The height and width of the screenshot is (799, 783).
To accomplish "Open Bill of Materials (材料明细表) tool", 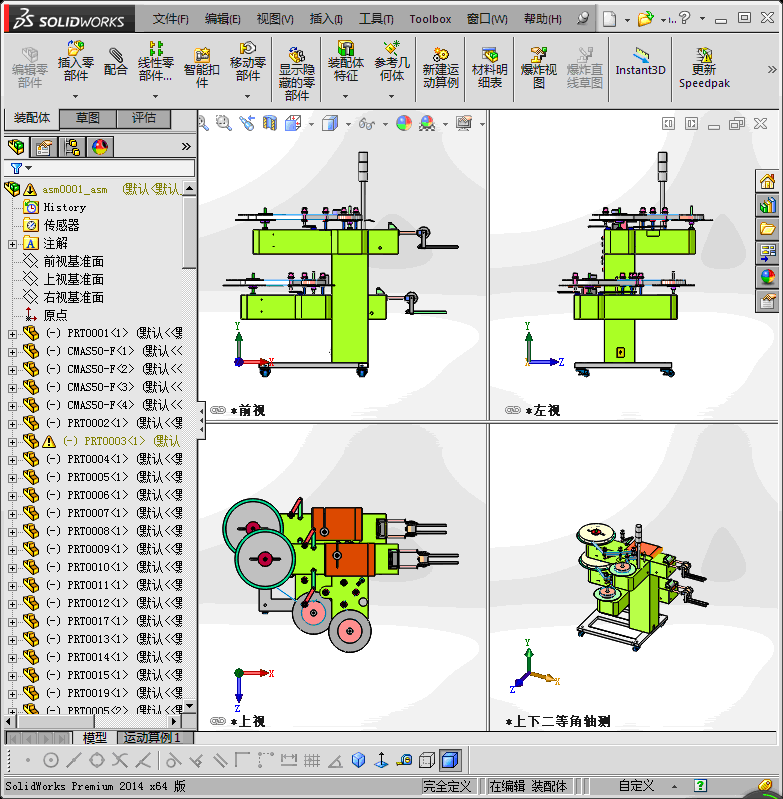I will pos(490,68).
